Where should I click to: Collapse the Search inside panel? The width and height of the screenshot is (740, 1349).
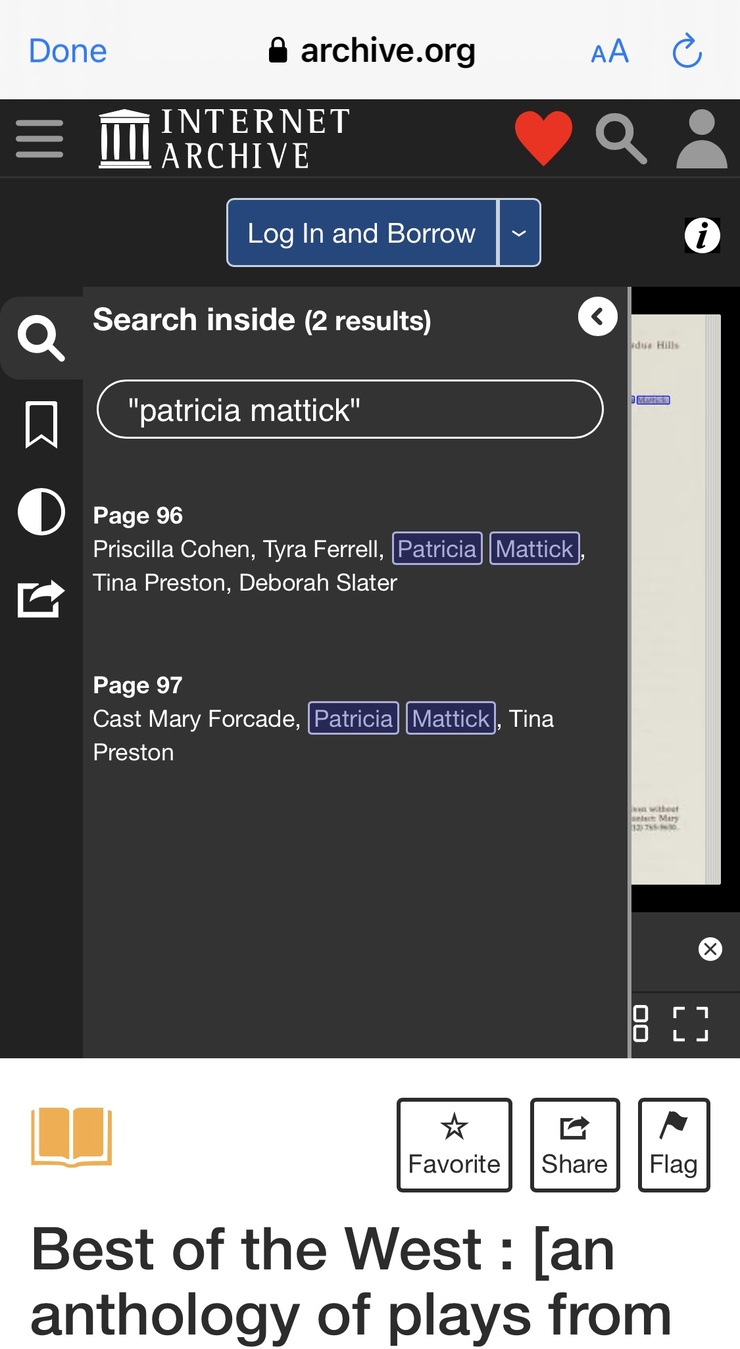[x=597, y=317]
